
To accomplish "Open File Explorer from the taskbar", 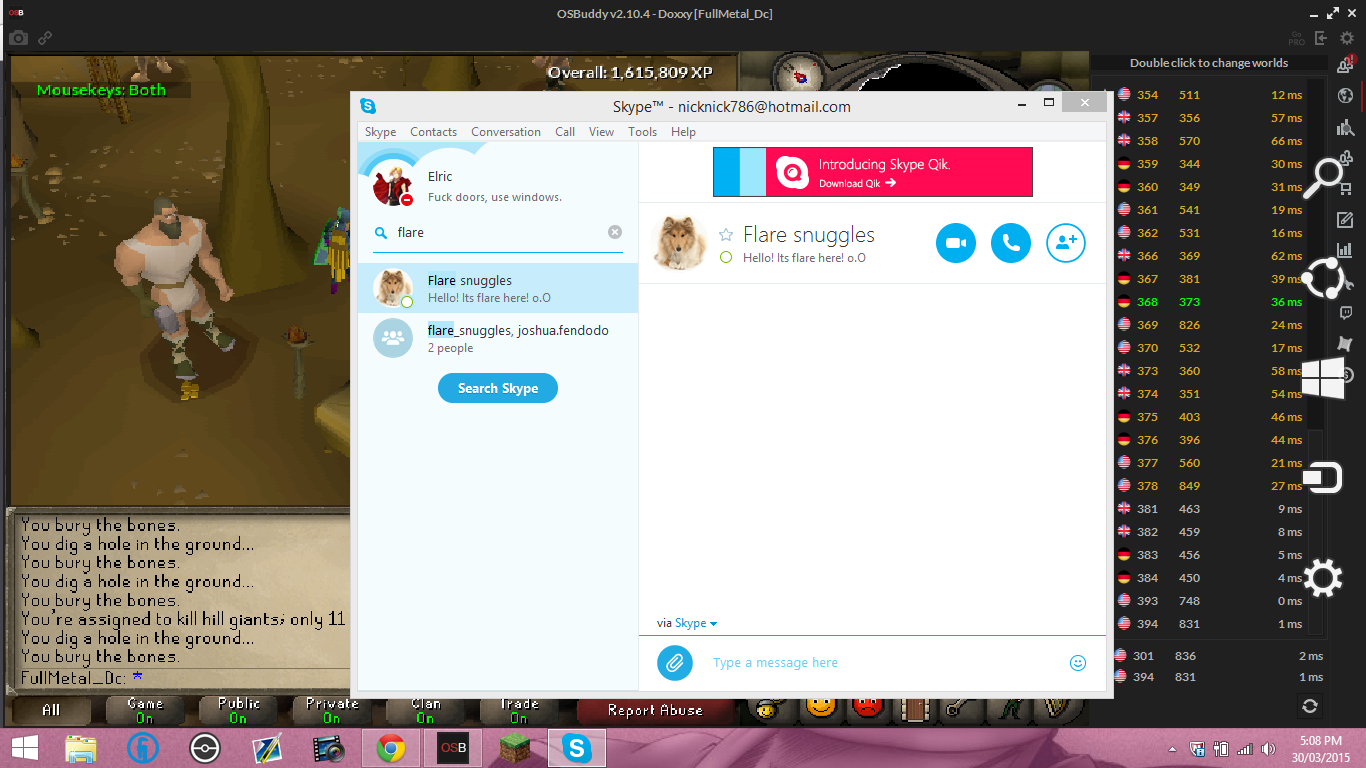I will point(81,748).
